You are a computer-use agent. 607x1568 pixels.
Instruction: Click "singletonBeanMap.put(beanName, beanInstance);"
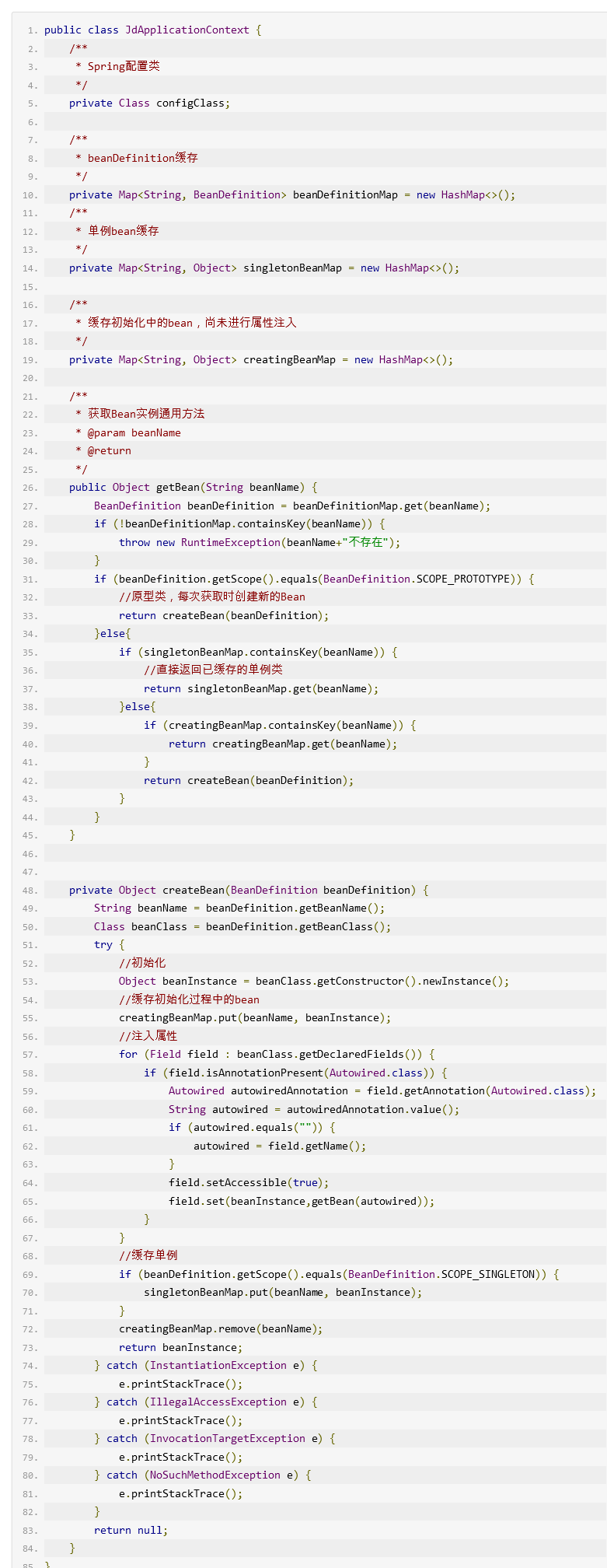(283, 1293)
